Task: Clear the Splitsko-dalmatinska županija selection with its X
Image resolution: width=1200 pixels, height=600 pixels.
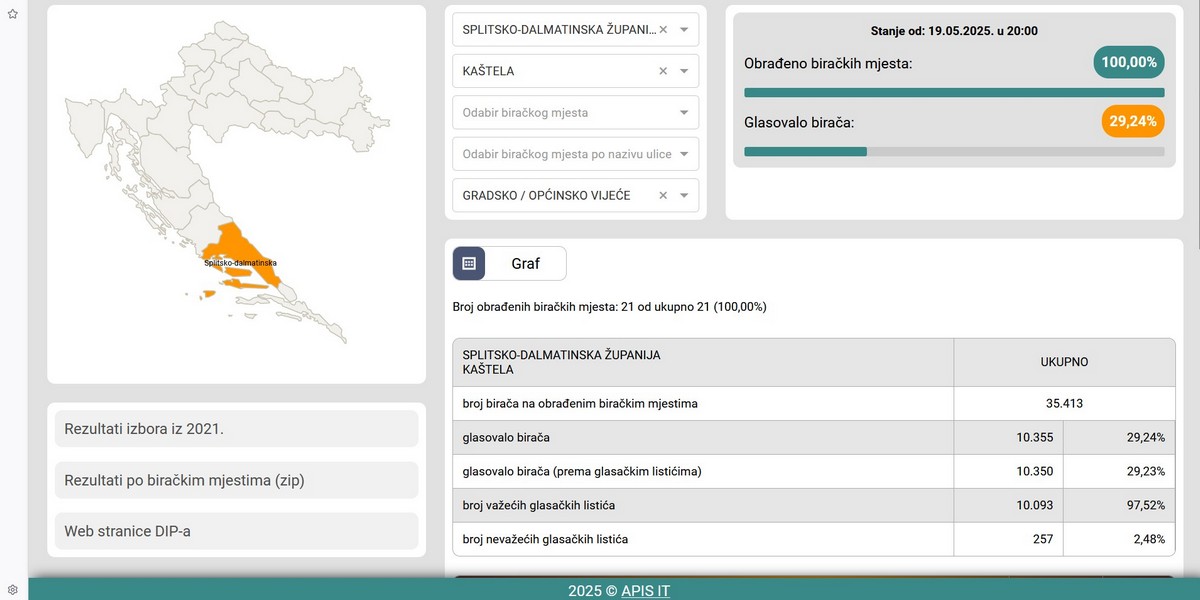Action: coord(662,29)
